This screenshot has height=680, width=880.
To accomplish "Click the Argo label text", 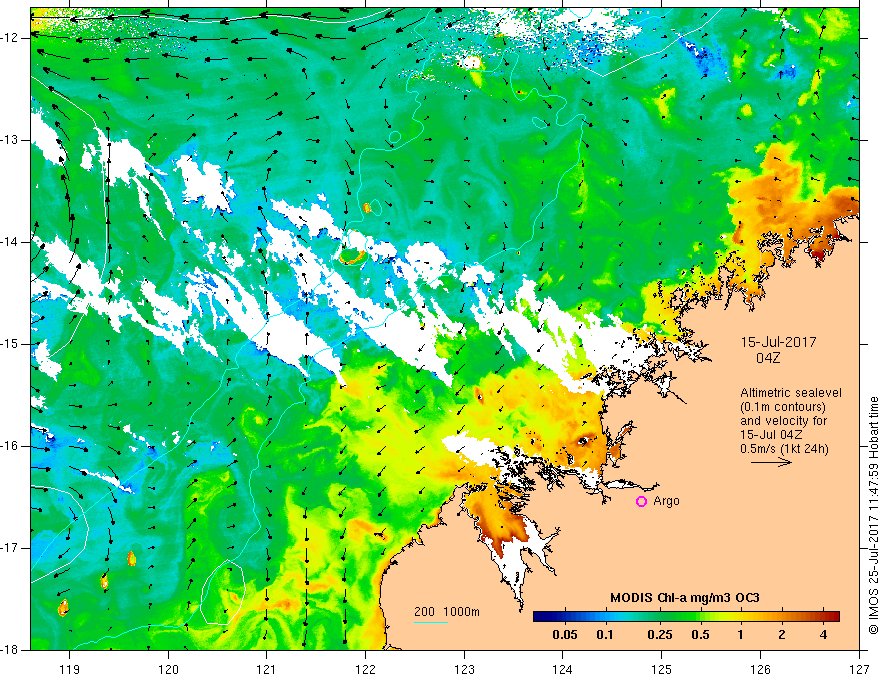I will pyautogui.click(x=666, y=501).
